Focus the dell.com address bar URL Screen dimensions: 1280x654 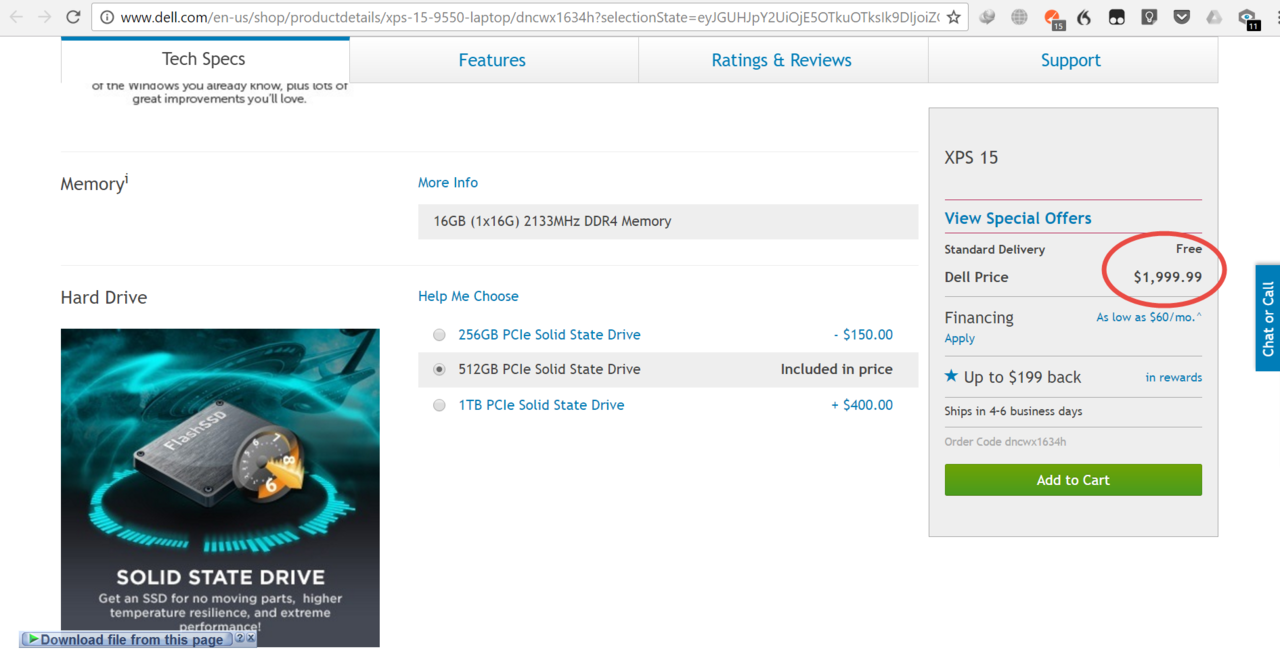pos(529,17)
